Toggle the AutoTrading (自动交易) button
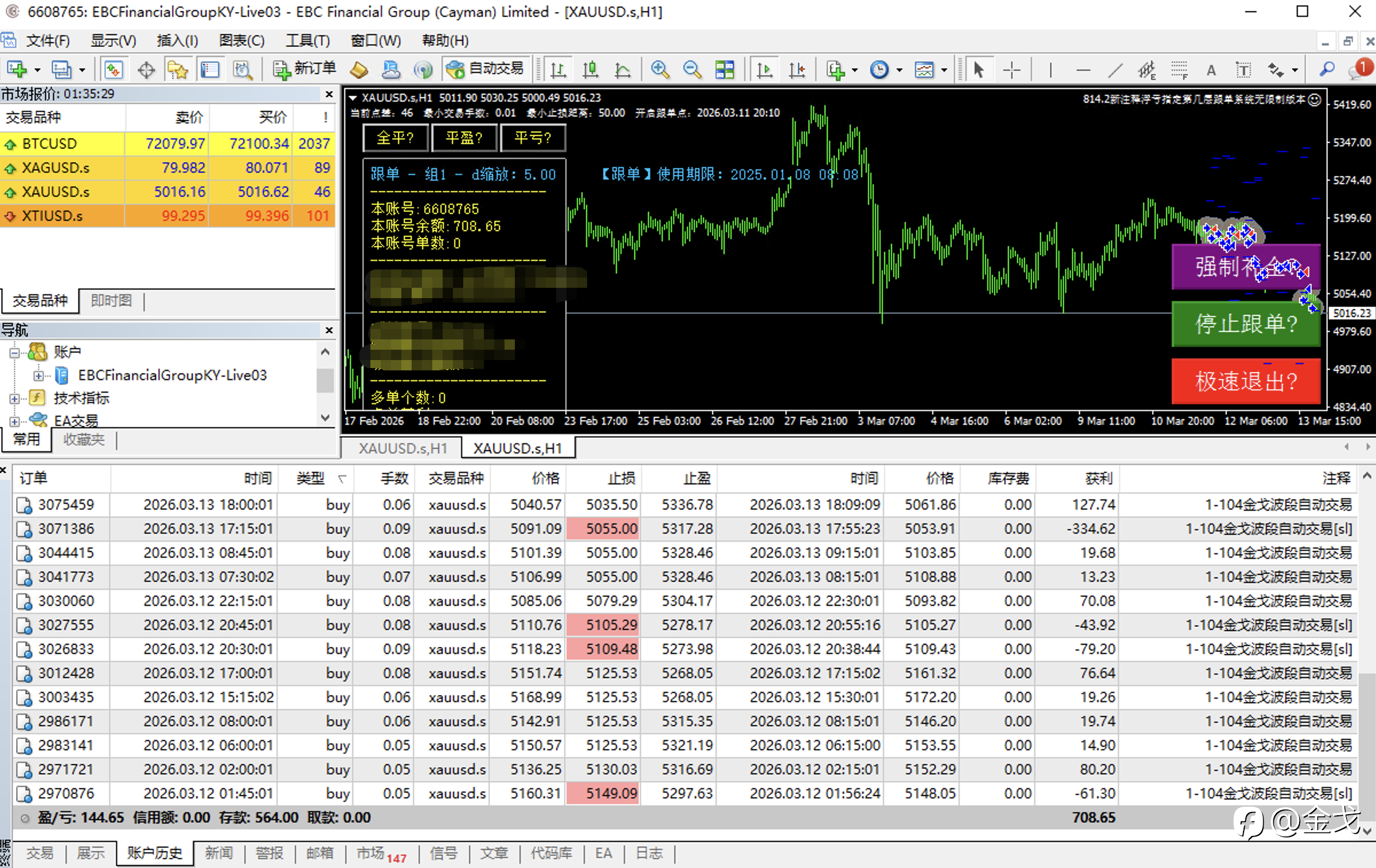 [486, 69]
